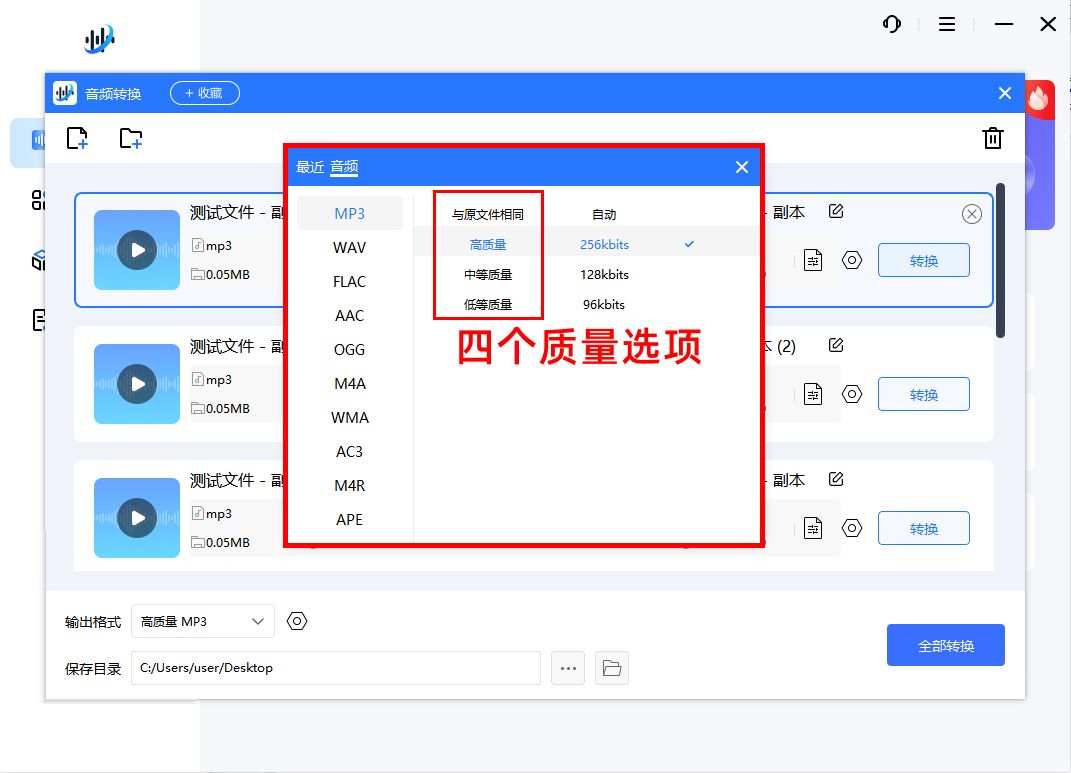Click the trash icon to clear list
The height and width of the screenshot is (773, 1071).
[992, 139]
